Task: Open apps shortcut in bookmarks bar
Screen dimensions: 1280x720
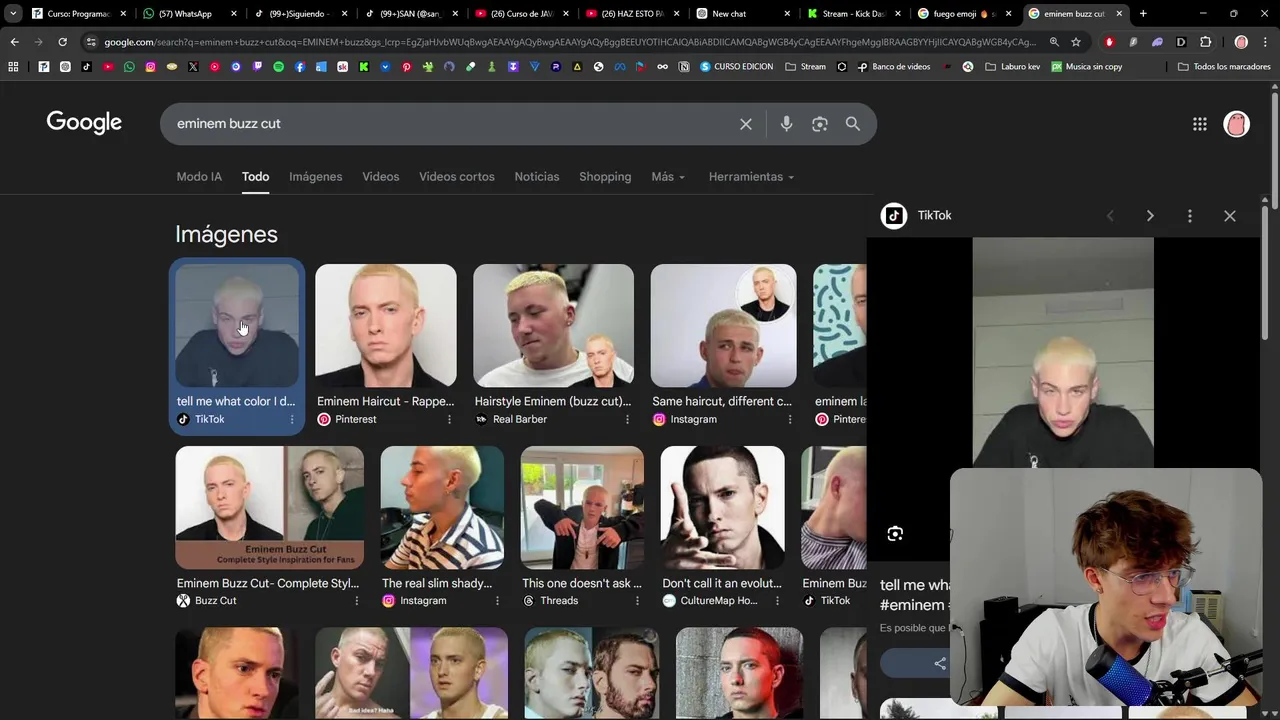Action: [x=13, y=67]
